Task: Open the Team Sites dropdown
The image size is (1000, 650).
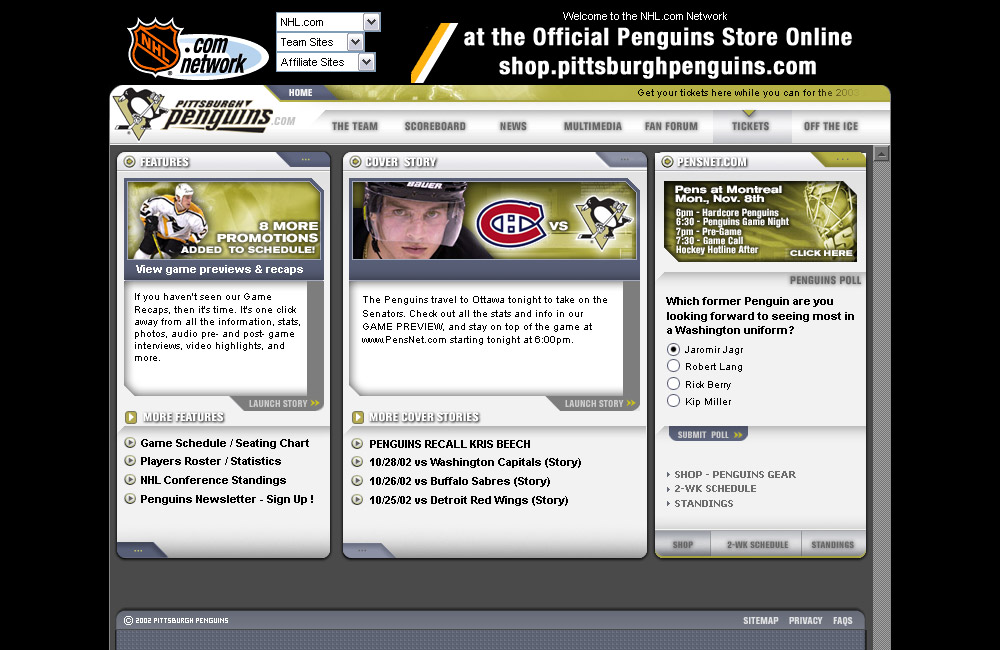Action: point(320,42)
